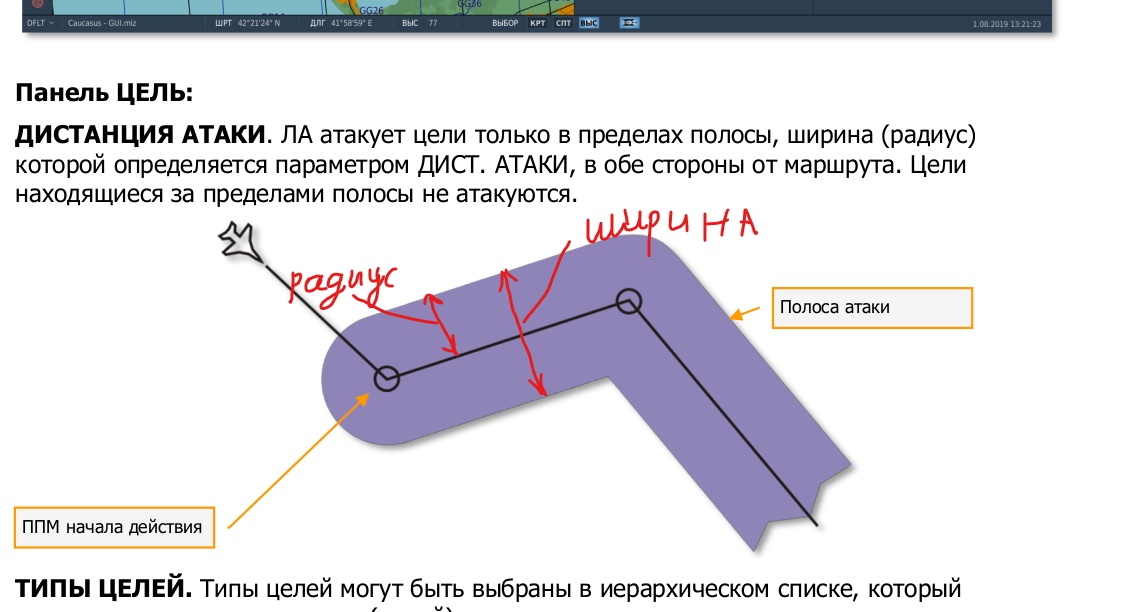This screenshot has width=1129, height=612.
Task: Click the heading Панель ЦЕЛЬ:
Action: coord(104,93)
